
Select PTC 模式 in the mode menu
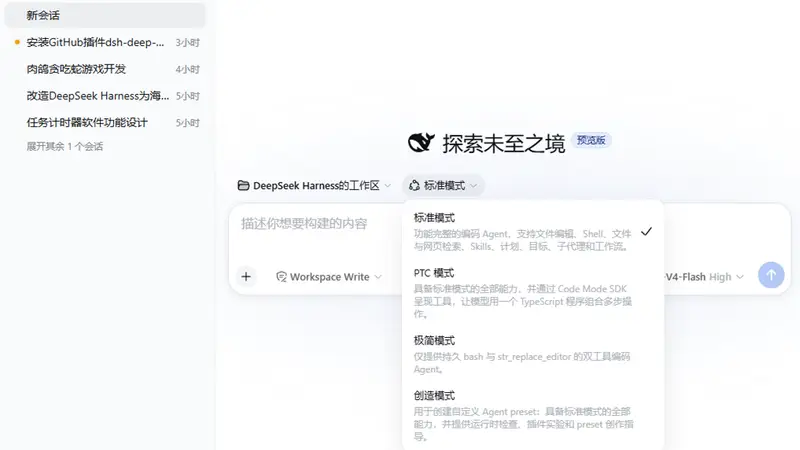click(x=533, y=293)
